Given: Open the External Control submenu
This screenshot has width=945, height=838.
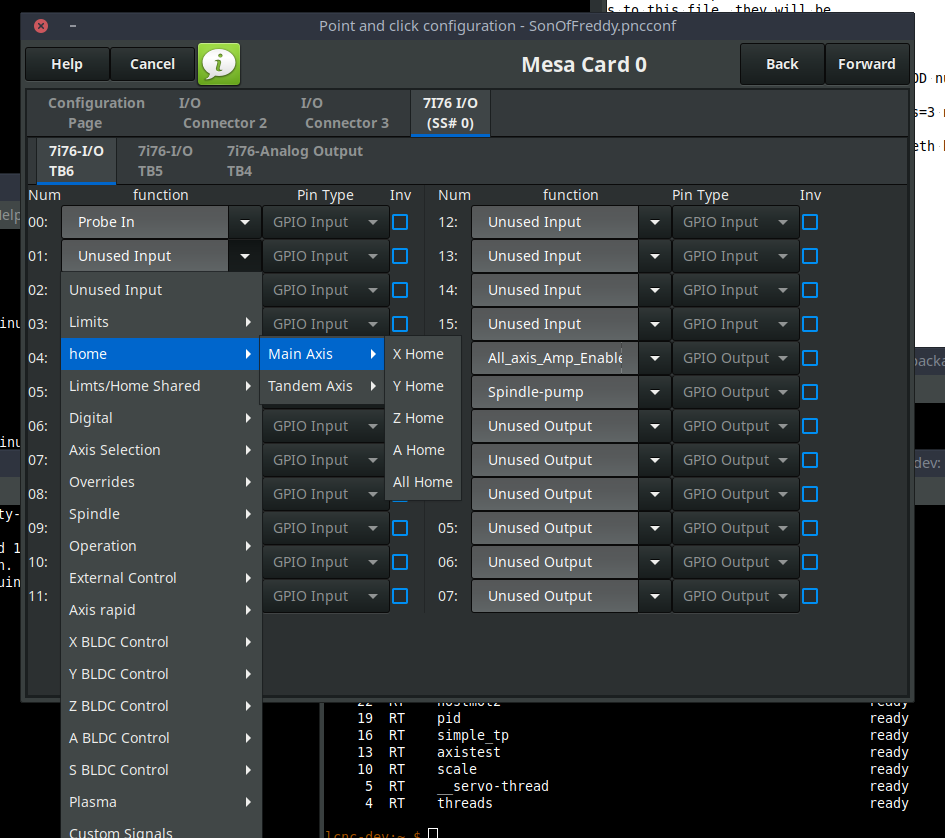Looking at the screenshot, I should pyautogui.click(x=162, y=578).
